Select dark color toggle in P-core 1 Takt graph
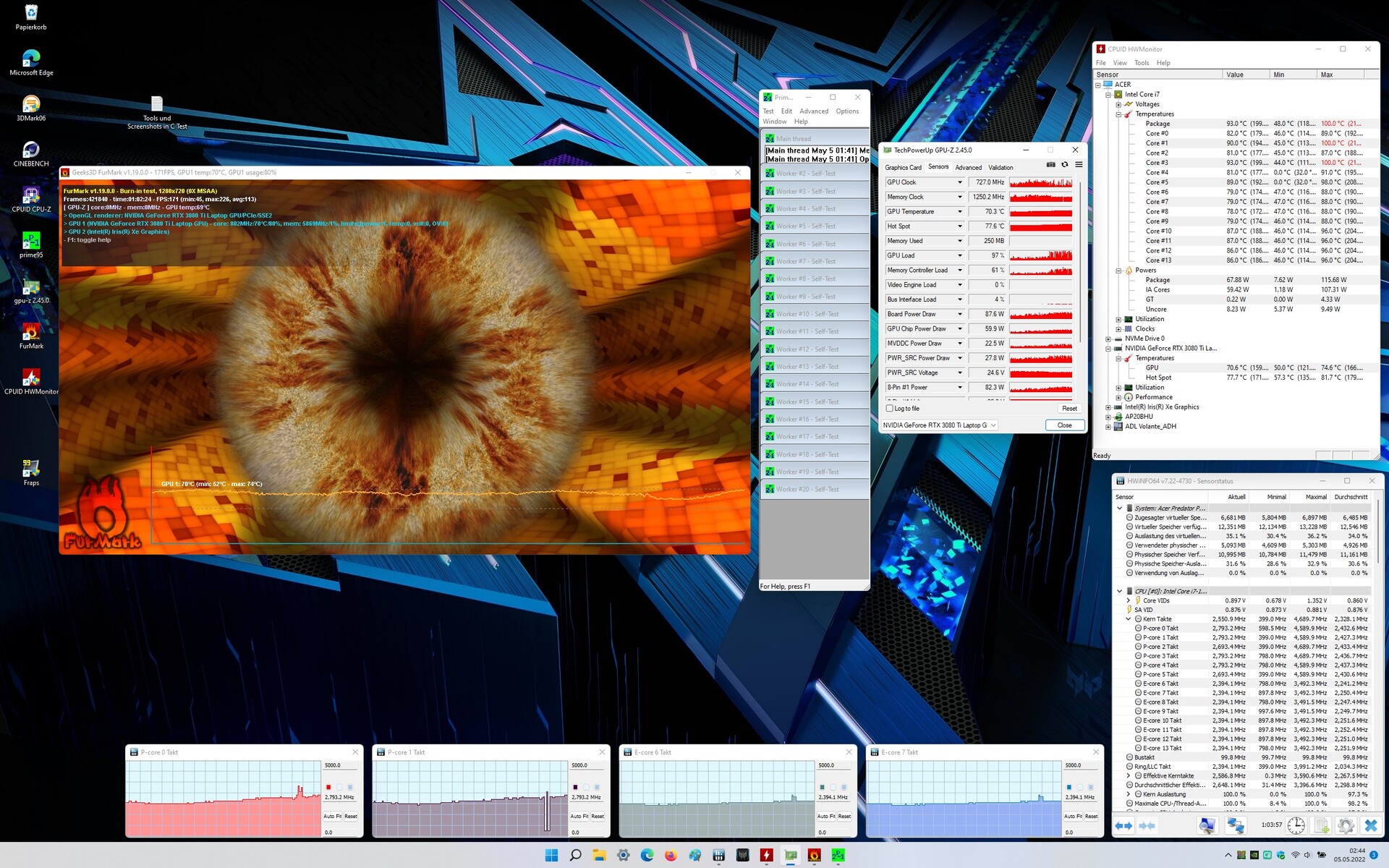This screenshot has width=1389, height=868. pyautogui.click(x=575, y=787)
